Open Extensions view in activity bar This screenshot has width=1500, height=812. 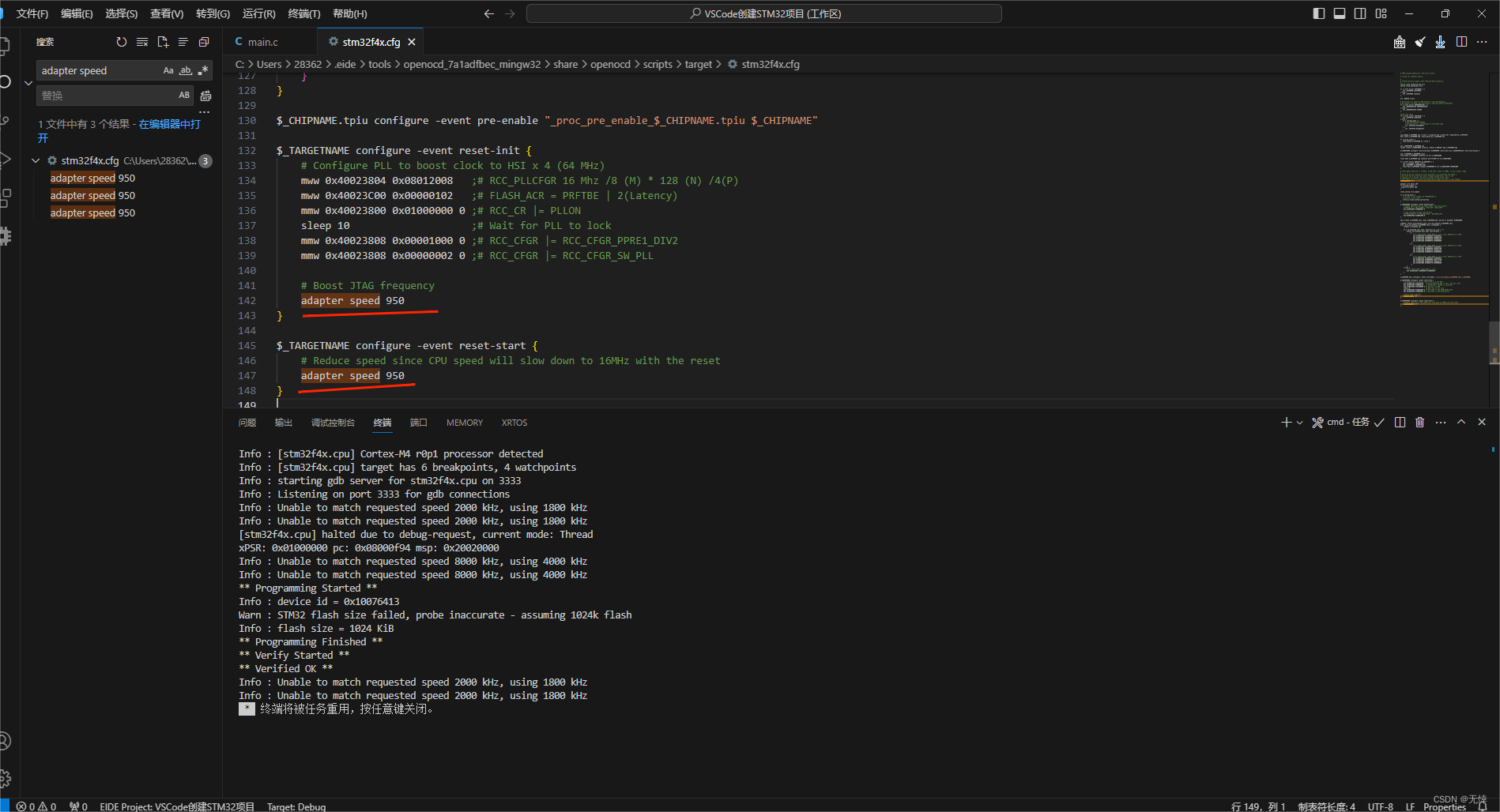point(6,197)
